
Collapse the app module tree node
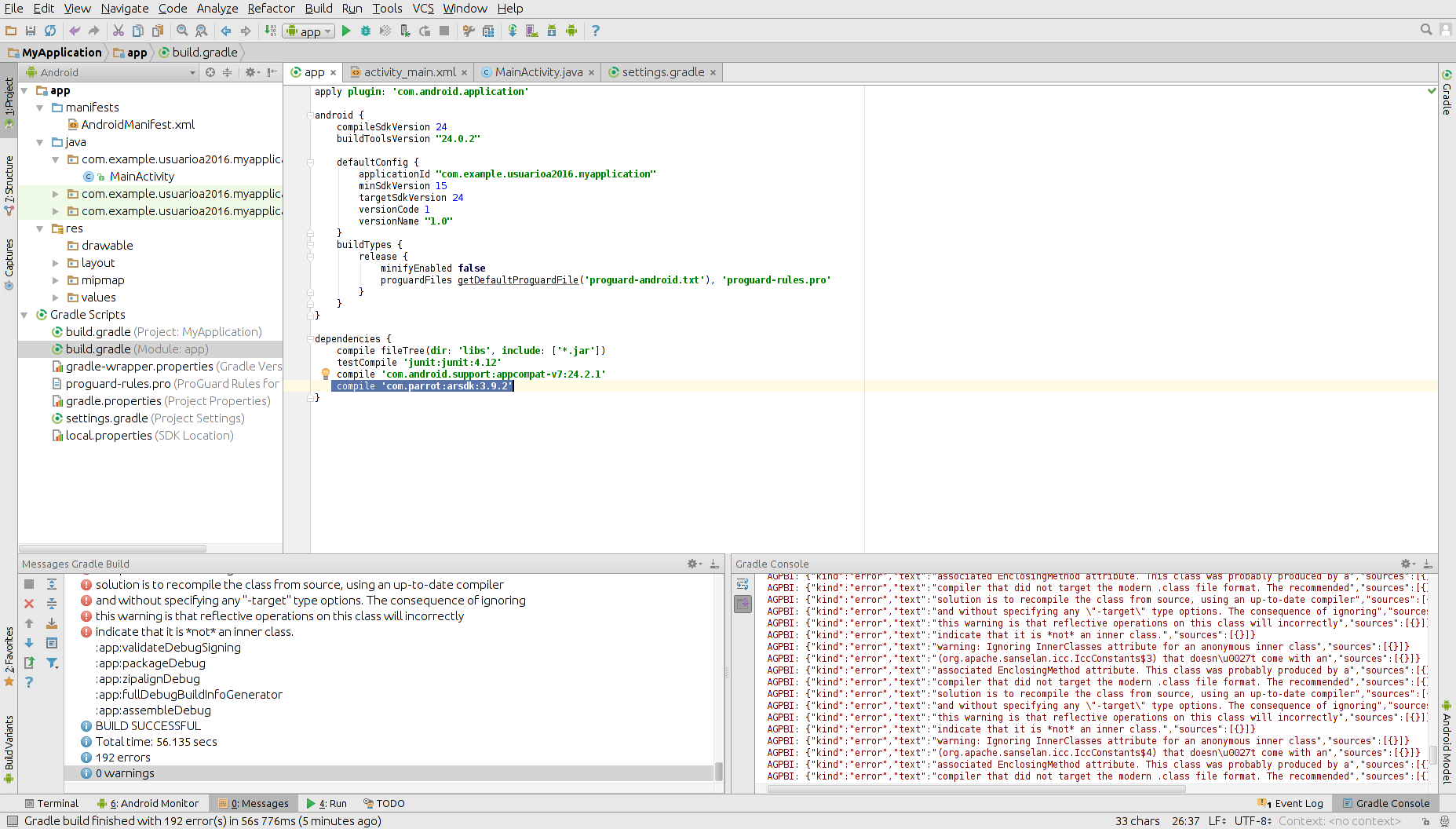pos(24,91)
